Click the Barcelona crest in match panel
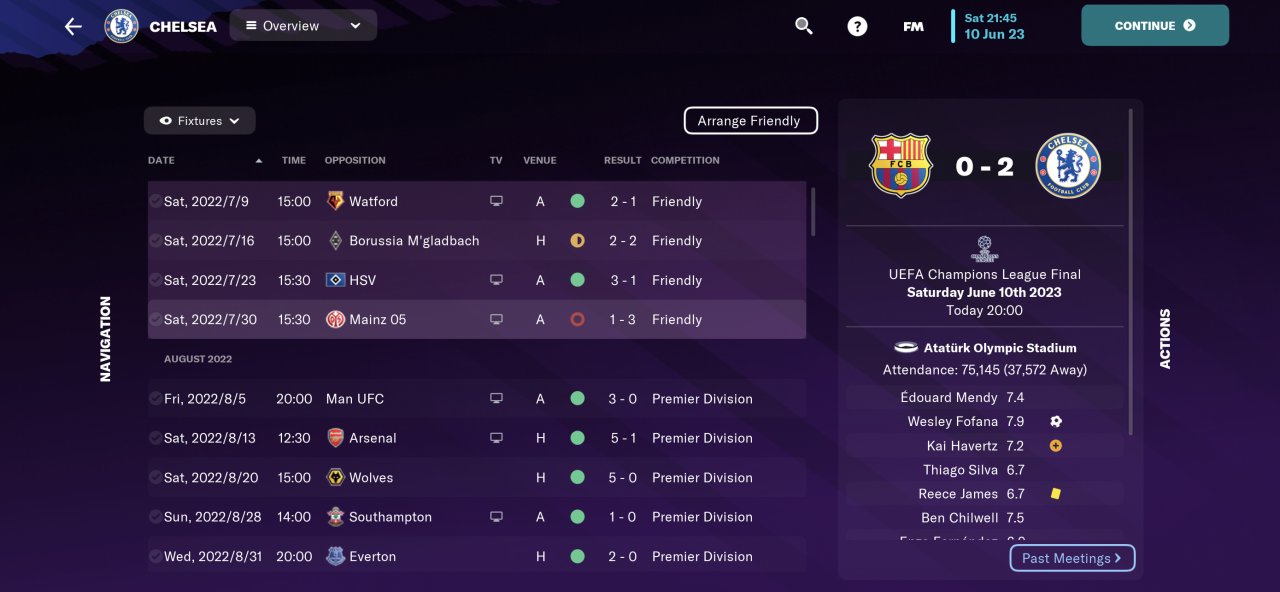The image size is (1280, 592). click(x=901, y=166)
